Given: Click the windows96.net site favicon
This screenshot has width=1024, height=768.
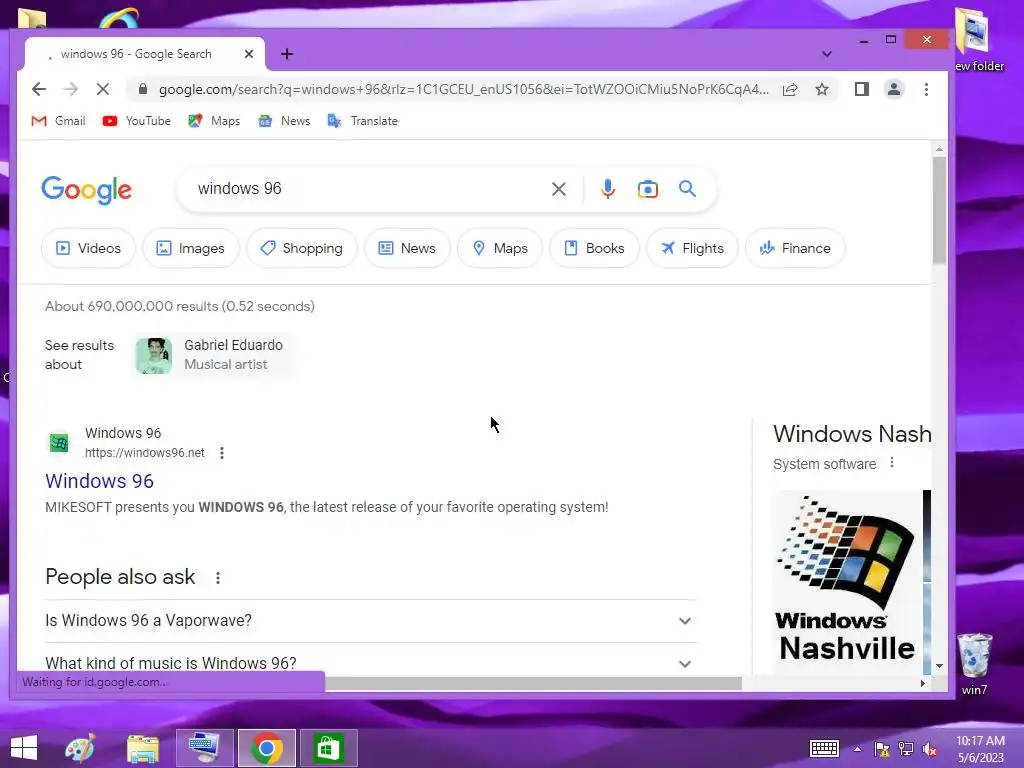Looking at the screenshot, I should click(x=59, y=443).
